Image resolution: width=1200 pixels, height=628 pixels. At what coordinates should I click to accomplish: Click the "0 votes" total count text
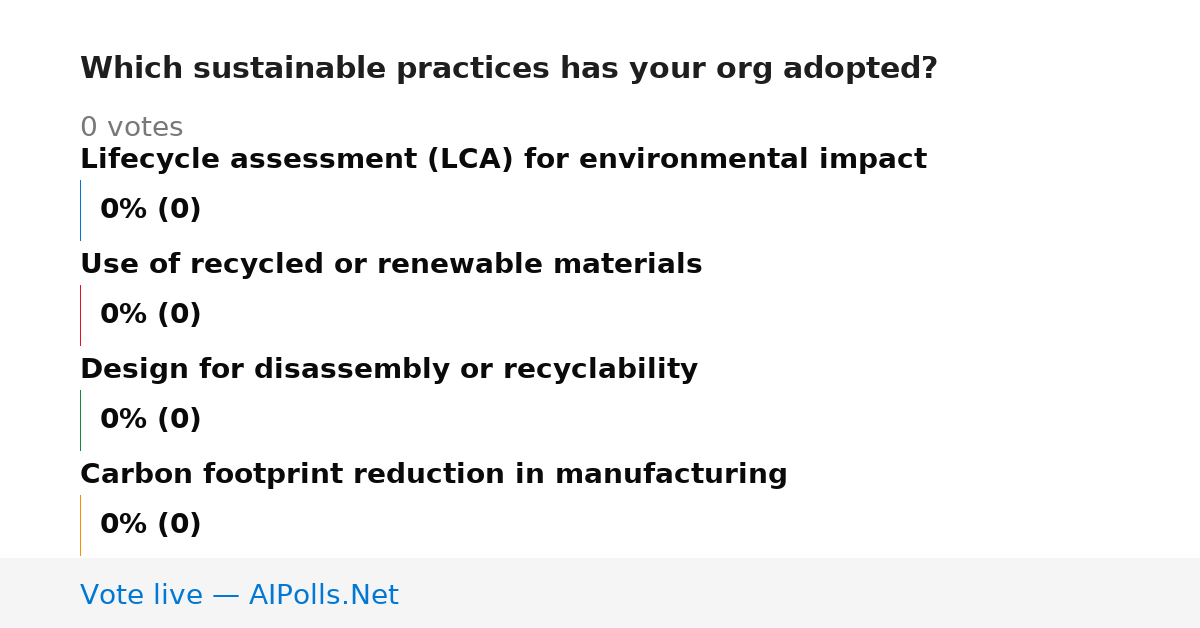coord(131,128)
